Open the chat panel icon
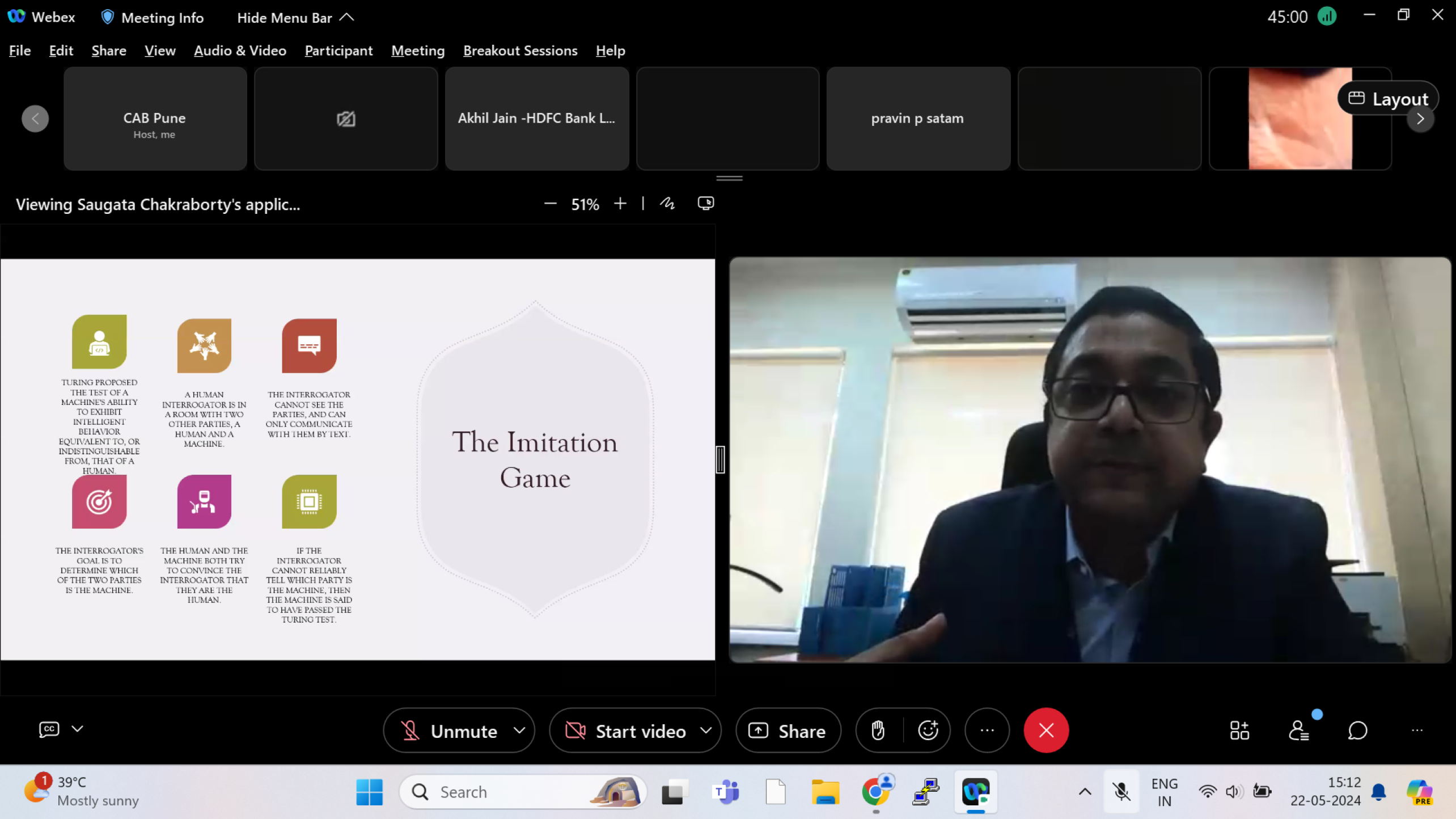The height and width of the screenshot is (819, 1456). coord(1357,731)
